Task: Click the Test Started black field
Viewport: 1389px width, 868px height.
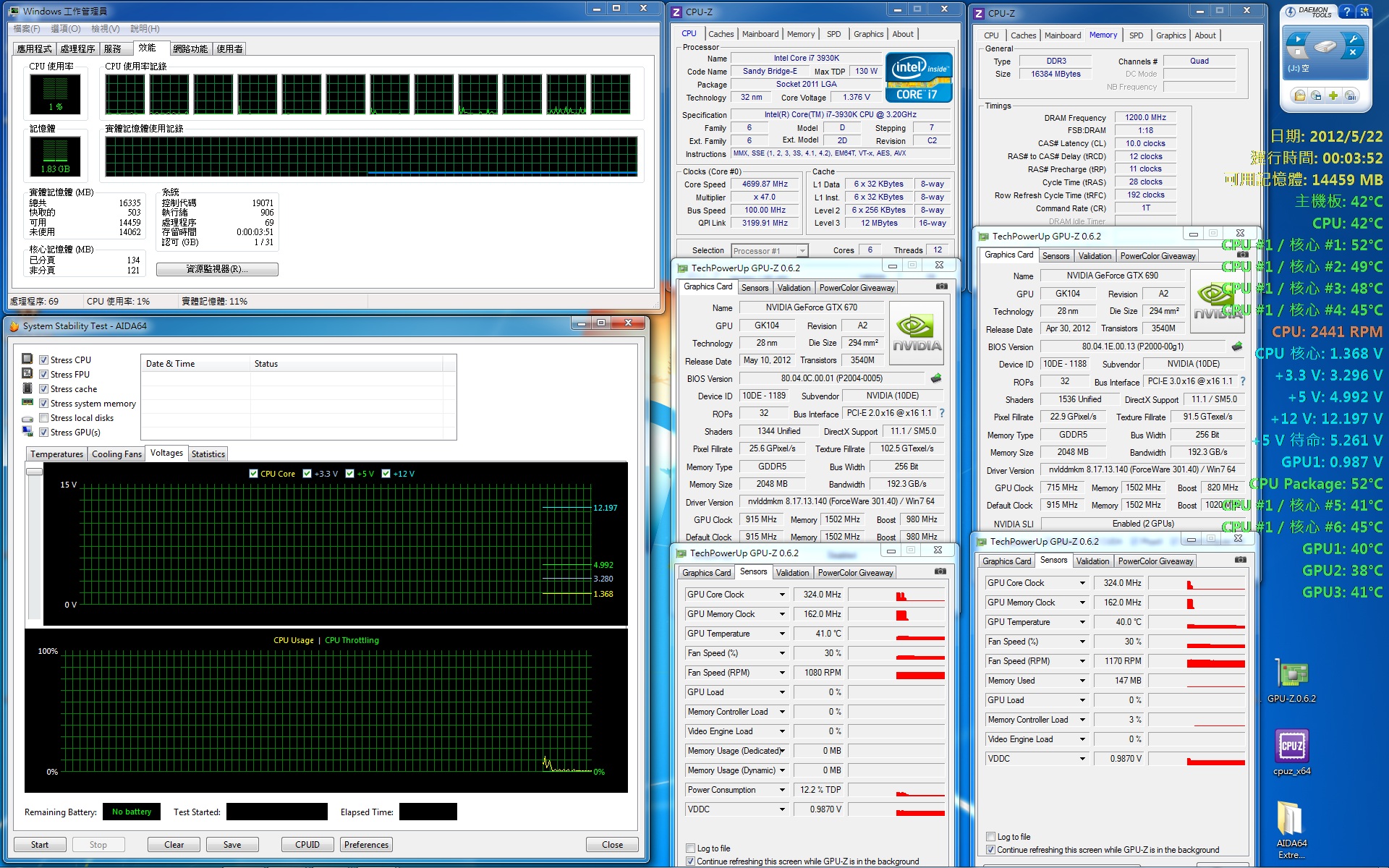Action: pyautogui.click(x=277, y=812)
